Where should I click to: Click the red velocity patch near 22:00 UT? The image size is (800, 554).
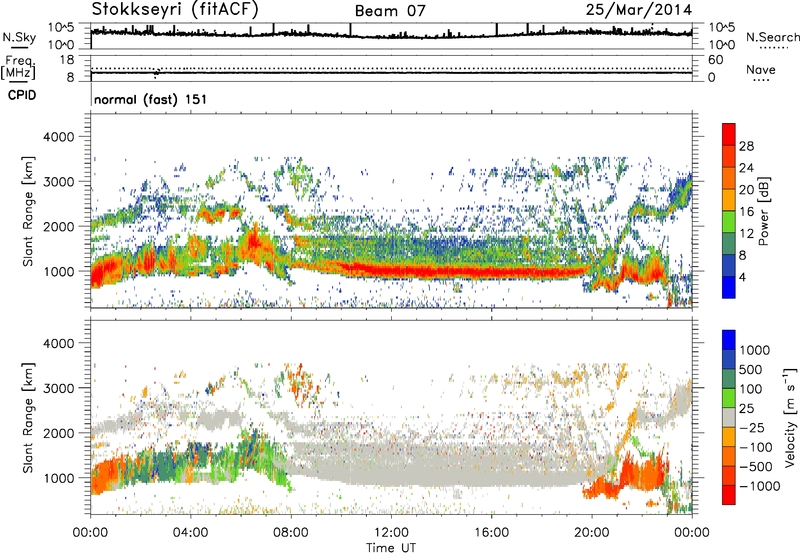[x=645, y=474]
